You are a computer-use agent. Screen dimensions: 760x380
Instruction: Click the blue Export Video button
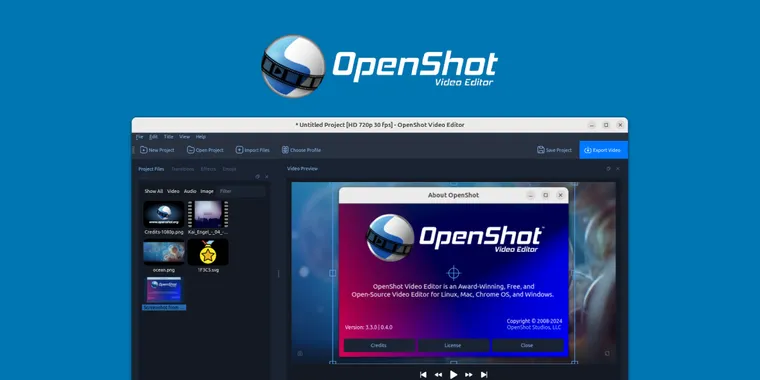pos(603,150)
